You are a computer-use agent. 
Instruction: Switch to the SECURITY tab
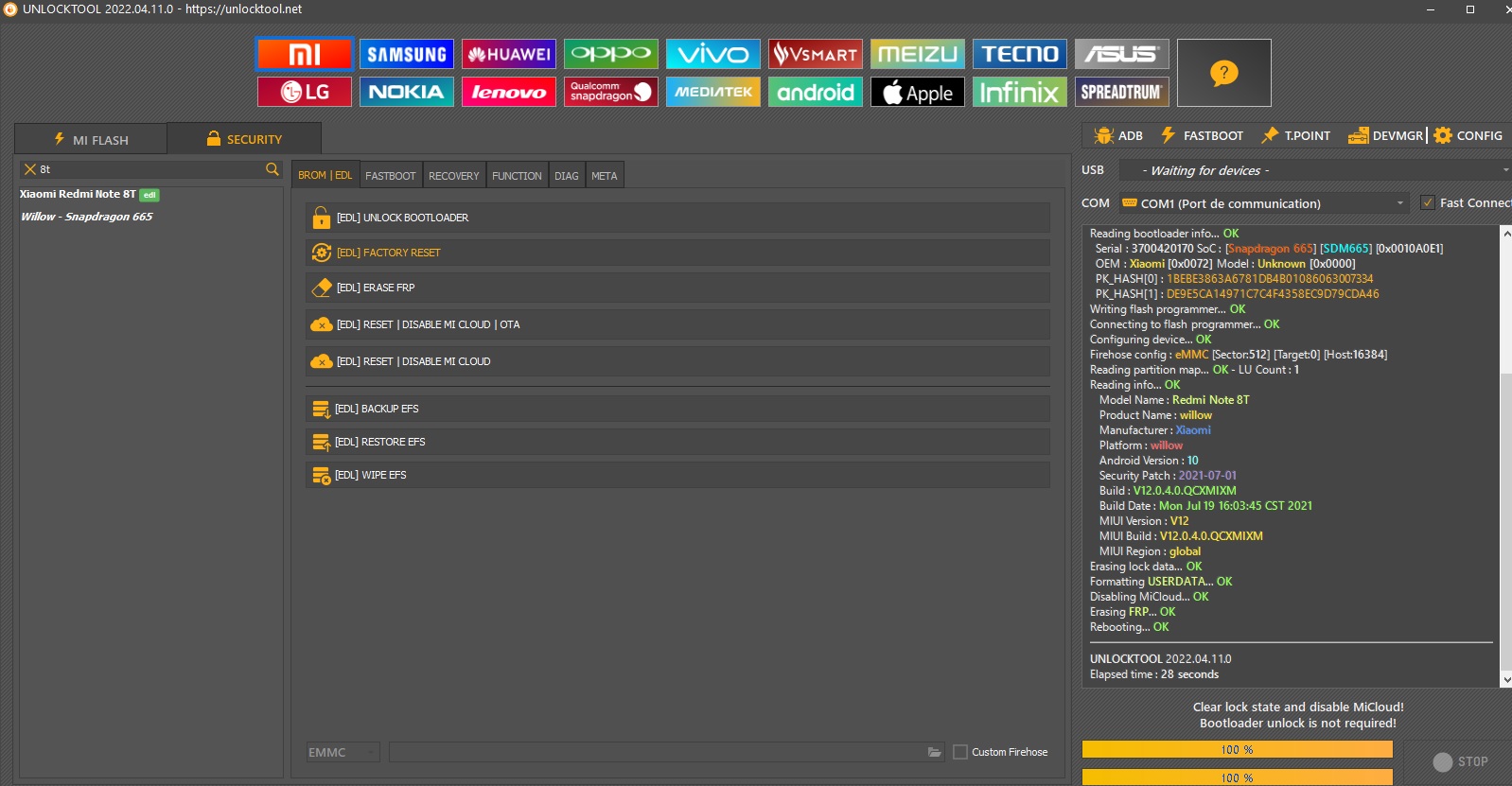tap(244, 138)
